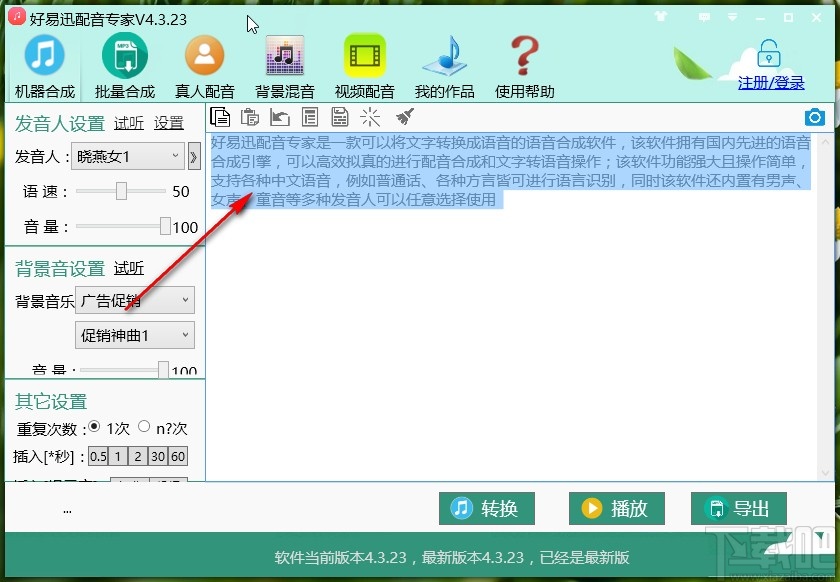Image resolution: width=840 pixels, height=582 pixels.
Task: Select the 1次 repeat radio button
Action: [94, 427]
